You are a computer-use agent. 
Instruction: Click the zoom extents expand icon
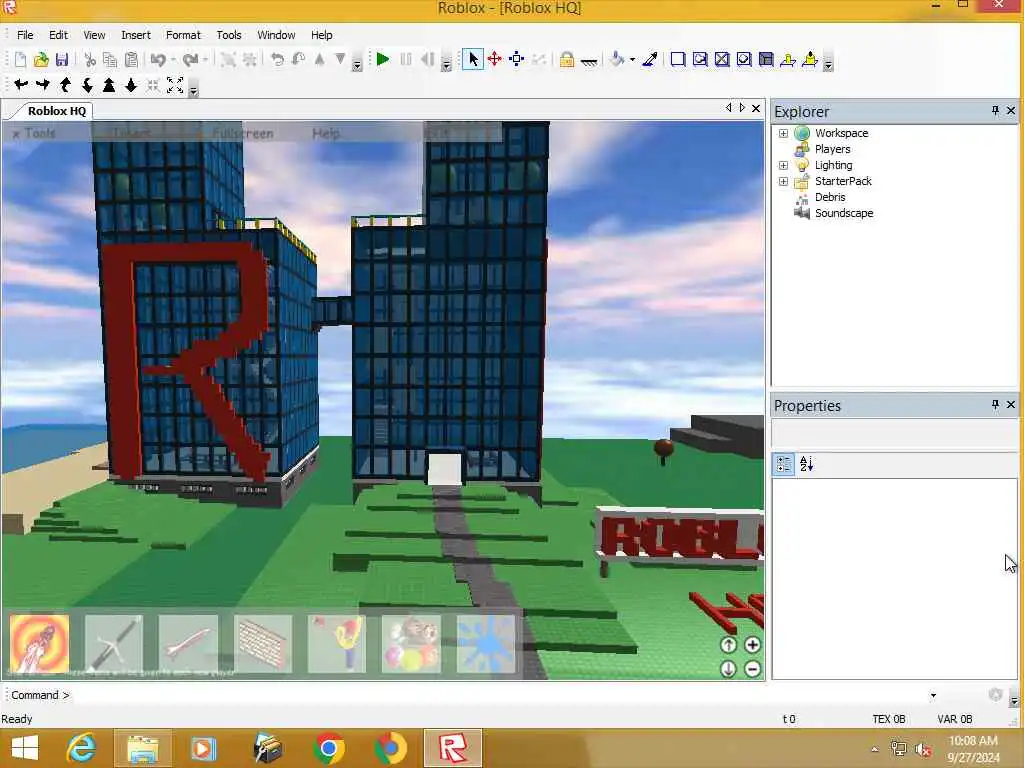(x=175, y=85)
